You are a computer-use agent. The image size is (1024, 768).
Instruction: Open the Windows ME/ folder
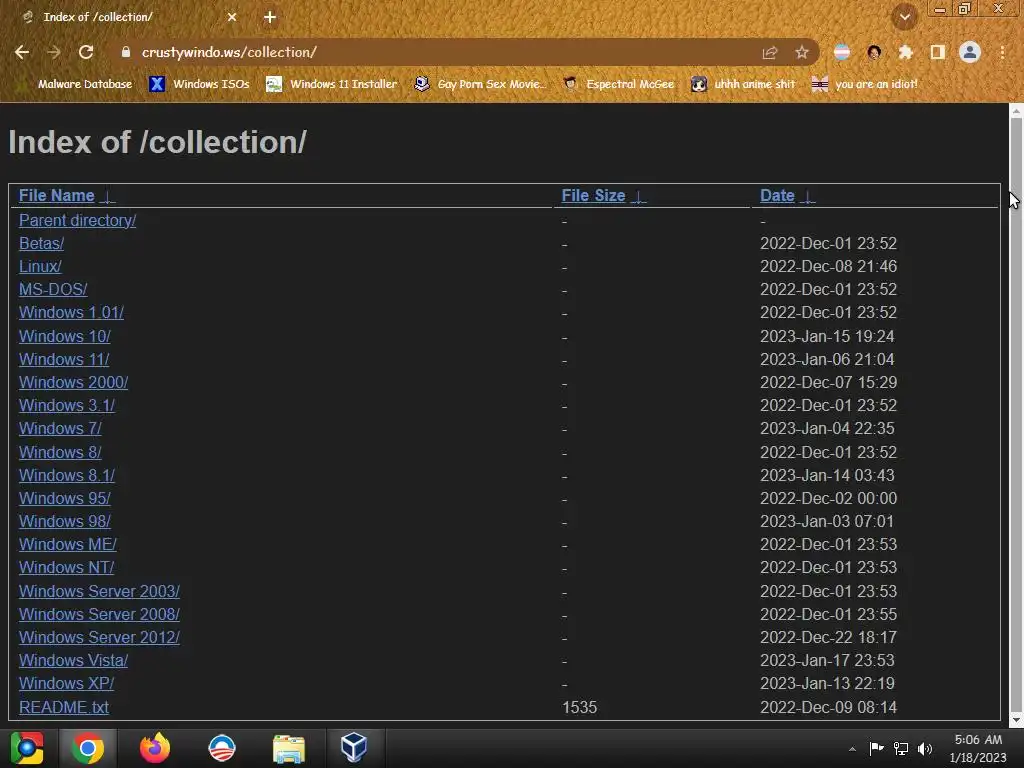point(67,544)
